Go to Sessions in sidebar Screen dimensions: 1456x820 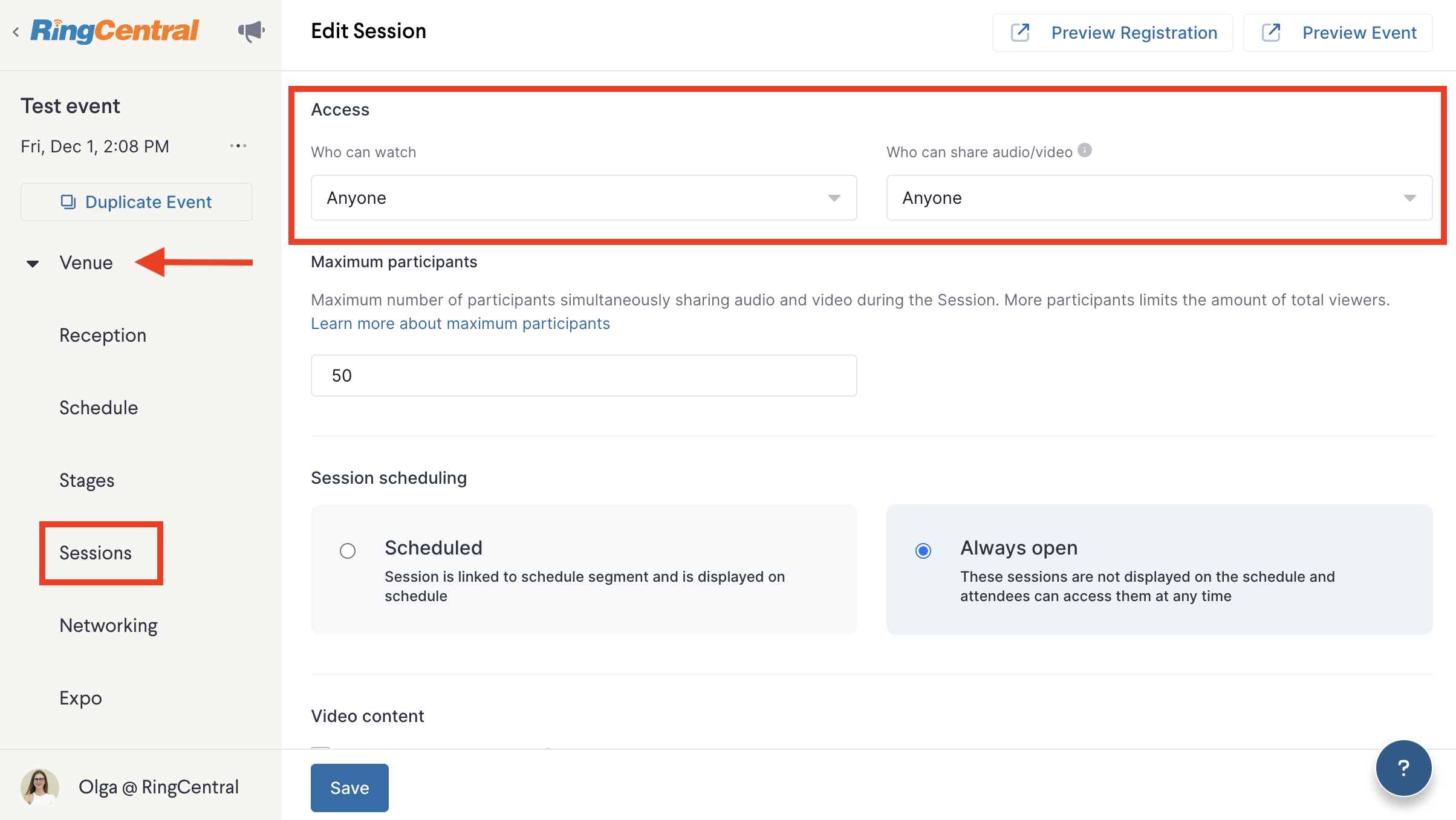click(x=96, y=553)
